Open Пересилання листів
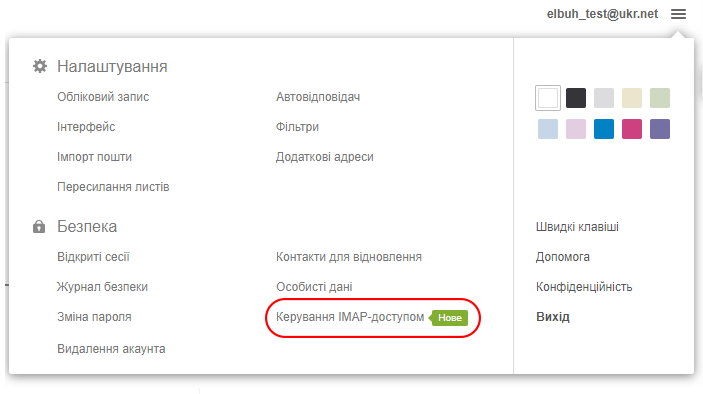 (113, 187)
